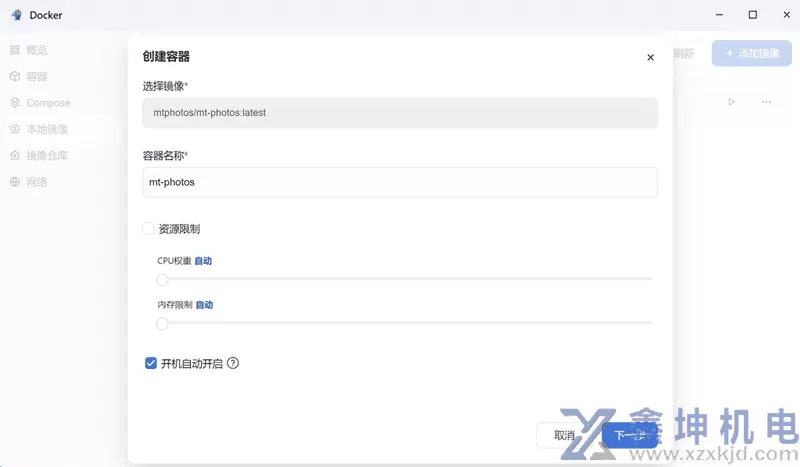
Task: Click the 内存限制 slider handle
Action: point(162,324)
